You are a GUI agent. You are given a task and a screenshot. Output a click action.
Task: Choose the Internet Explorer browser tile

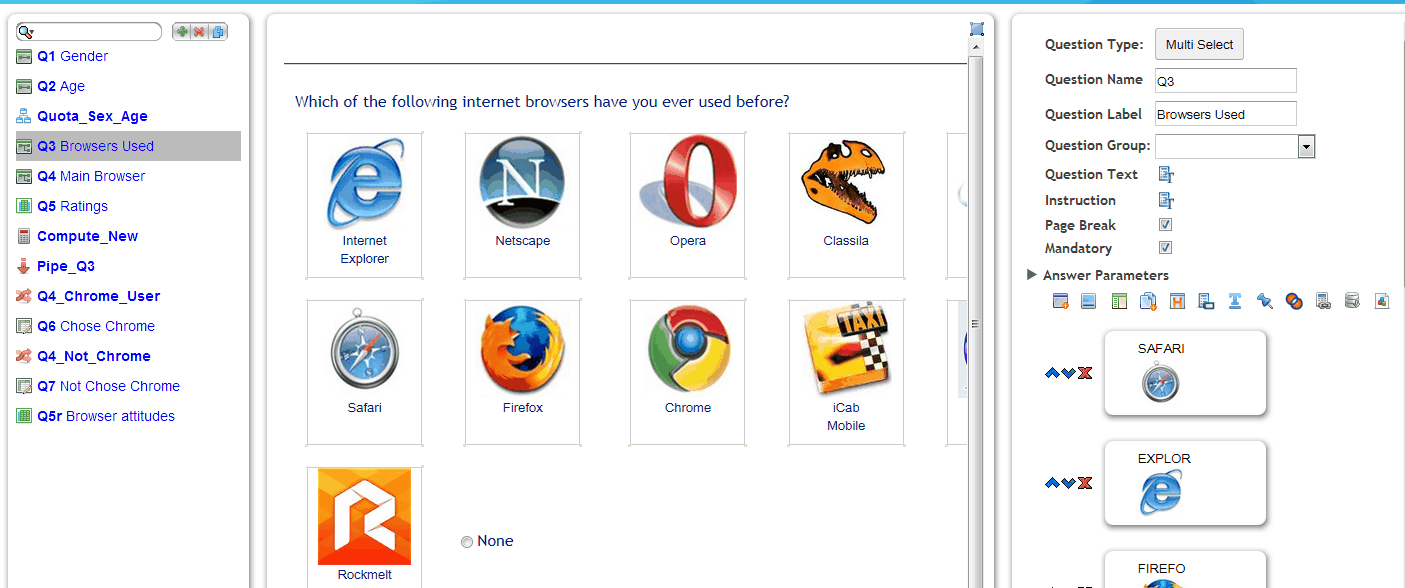[364, 205]
